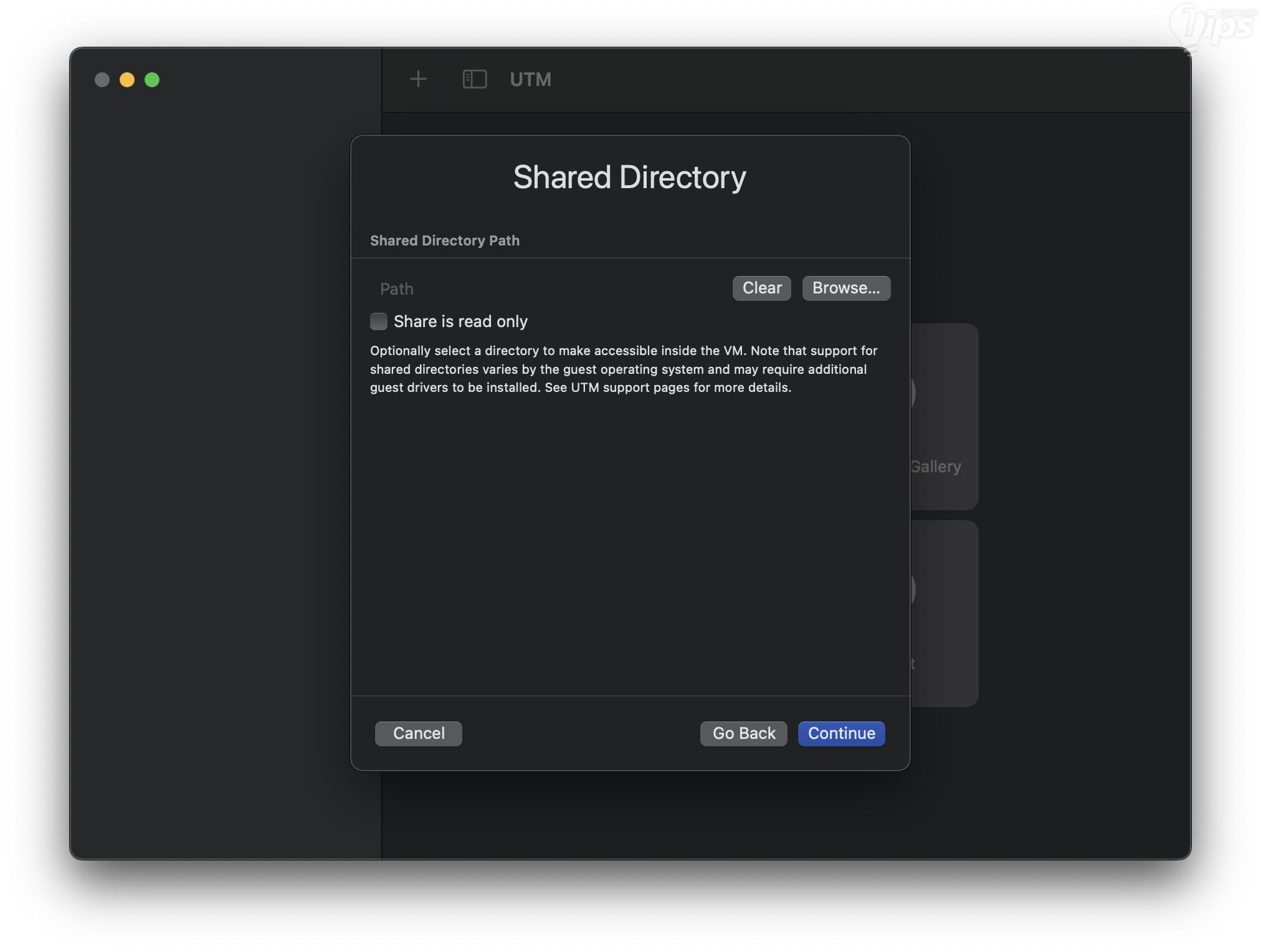1261x952 pixels.
Task: Cancel the VM creation wizard
Action: coord(419,733)
